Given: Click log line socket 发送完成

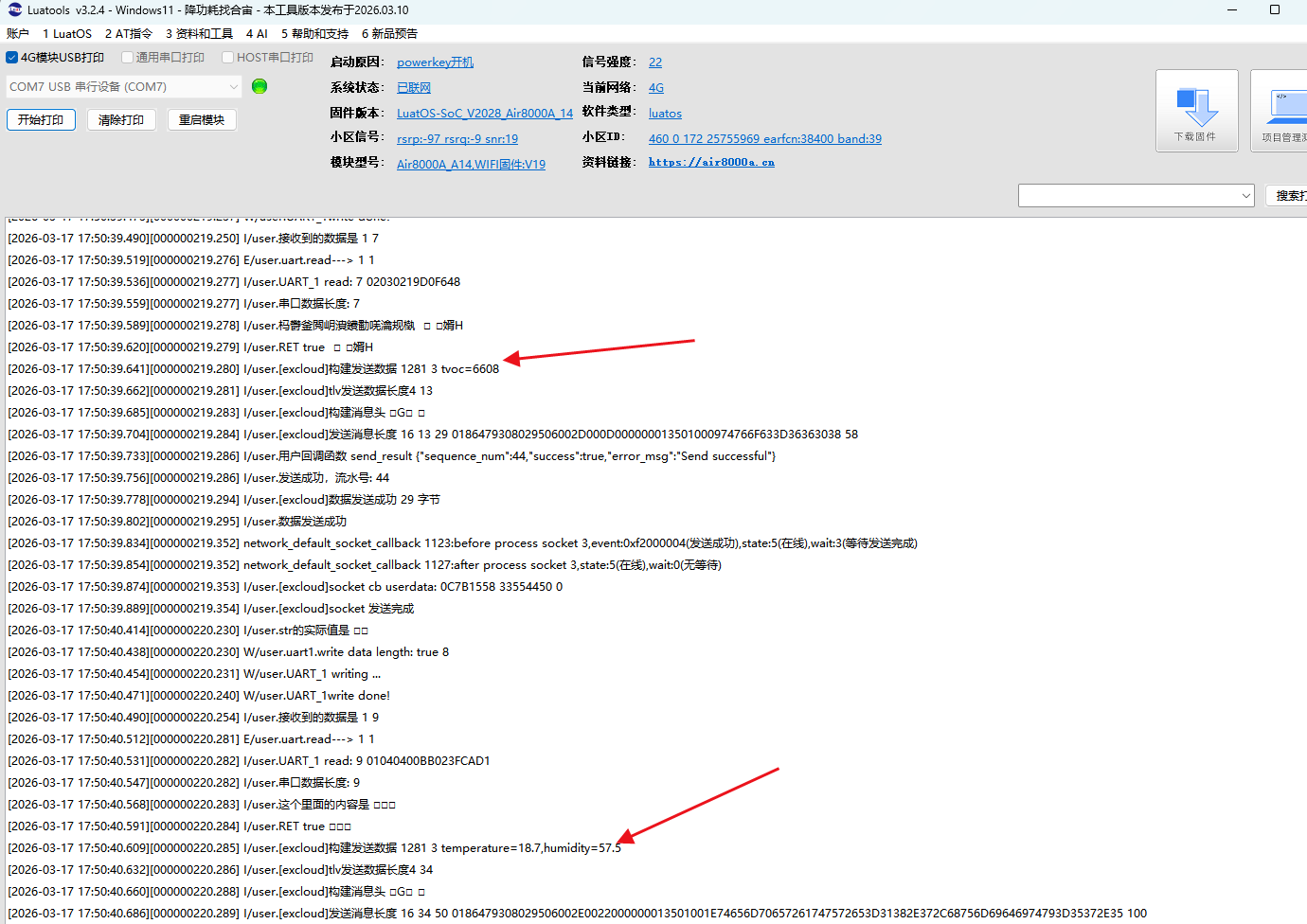Looking at the screenshot, I should point(211,609).
